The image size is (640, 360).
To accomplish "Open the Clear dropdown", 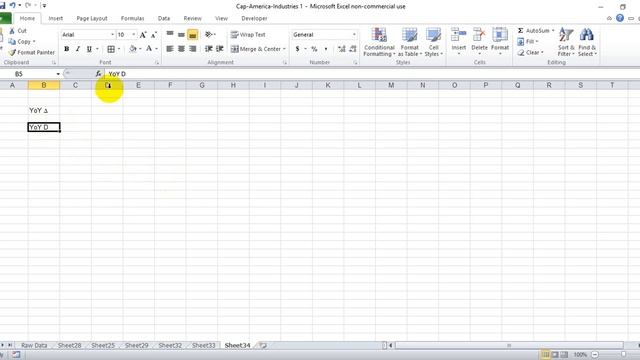I will tap(530, 52).
